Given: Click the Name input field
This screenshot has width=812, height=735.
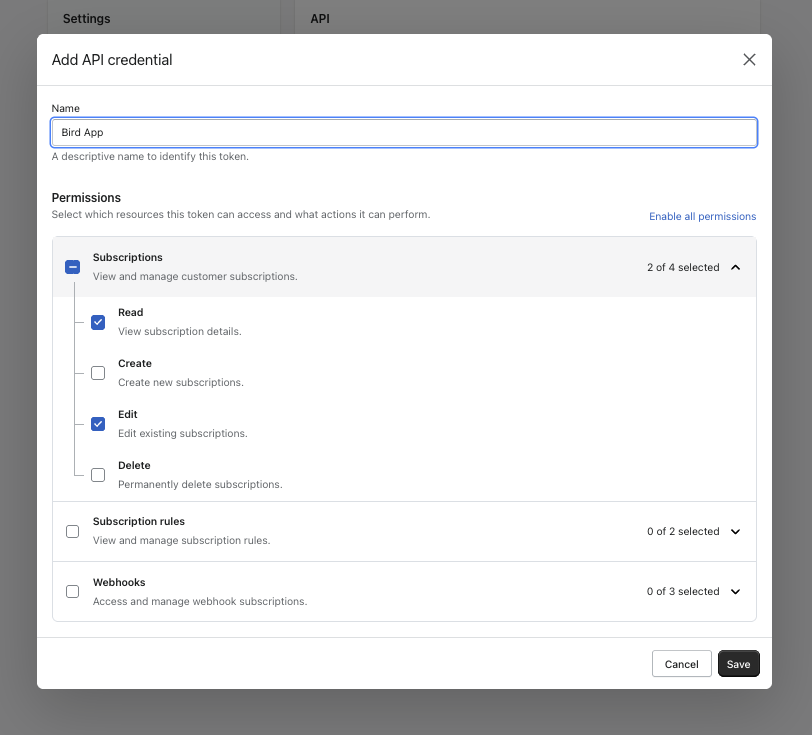Looking at the screenshot, I should click(x=404, y=133).
